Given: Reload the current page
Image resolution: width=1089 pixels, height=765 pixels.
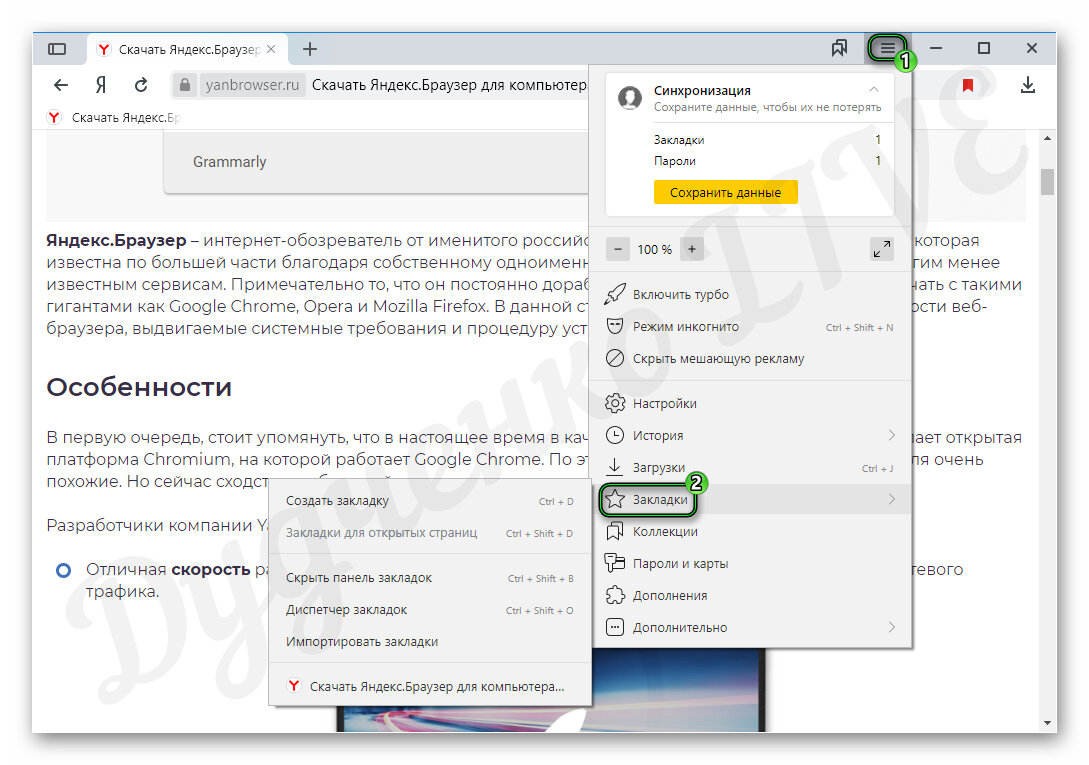Looking at the screenshot, I should [x=141, y=85].
